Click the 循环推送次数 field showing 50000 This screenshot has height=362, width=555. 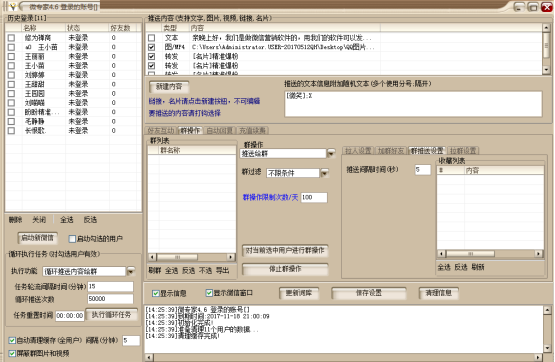(x=110, y=299)
